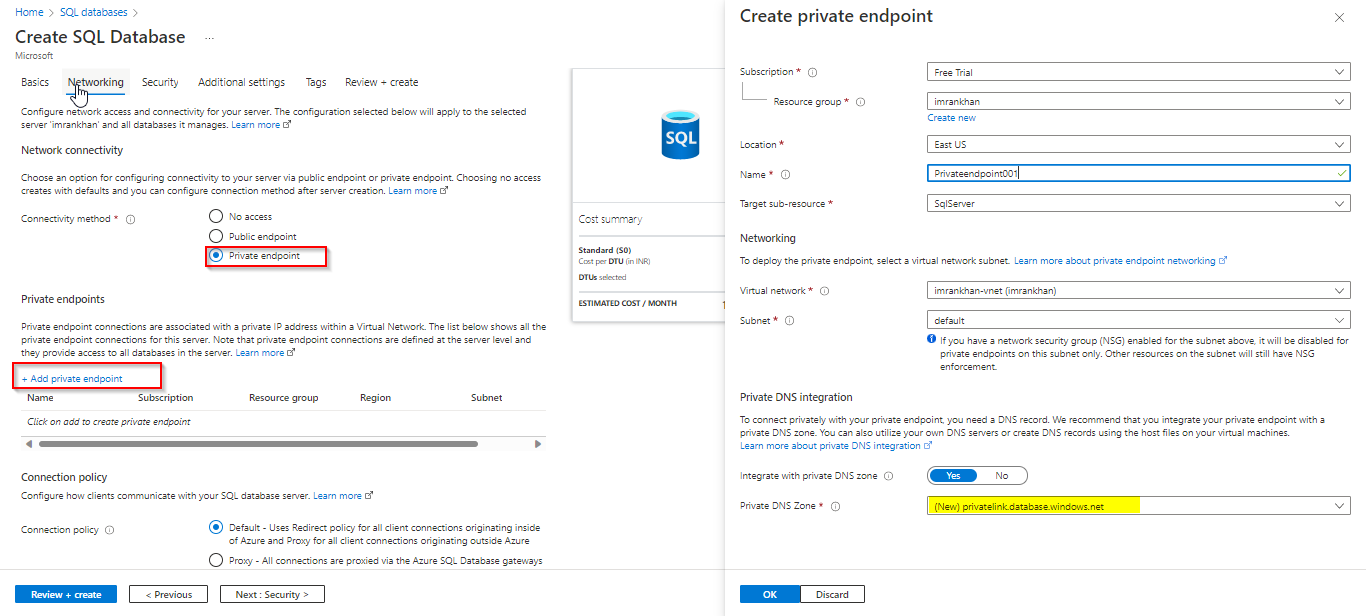This screenshot has height=616, width=1366.
Task: Choose the Proxy connection policy radio button
Action: click(x=216, y=560)
